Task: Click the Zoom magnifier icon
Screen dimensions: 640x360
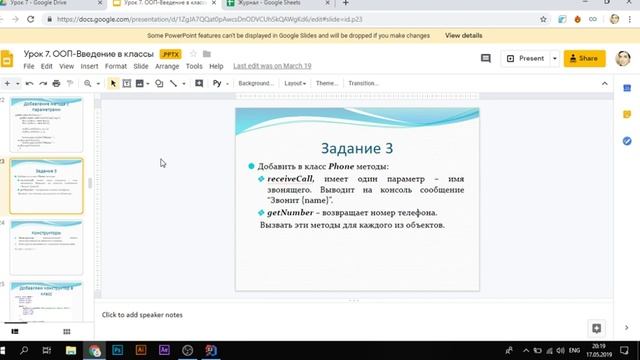Action: point(87,83)
